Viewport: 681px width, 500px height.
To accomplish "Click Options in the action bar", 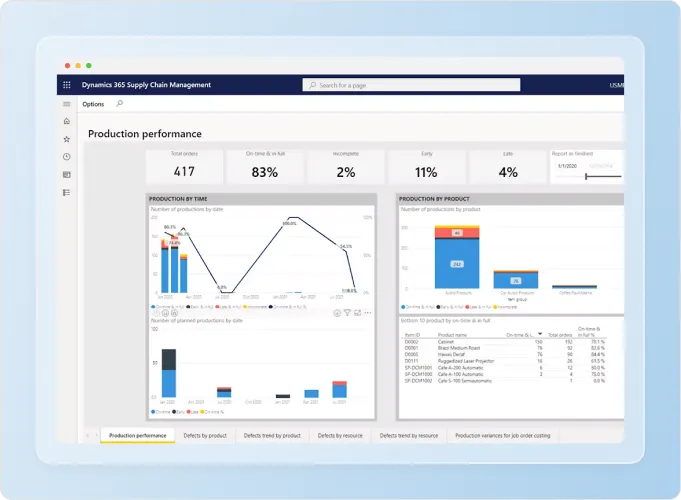I will [x=93, y=104].
